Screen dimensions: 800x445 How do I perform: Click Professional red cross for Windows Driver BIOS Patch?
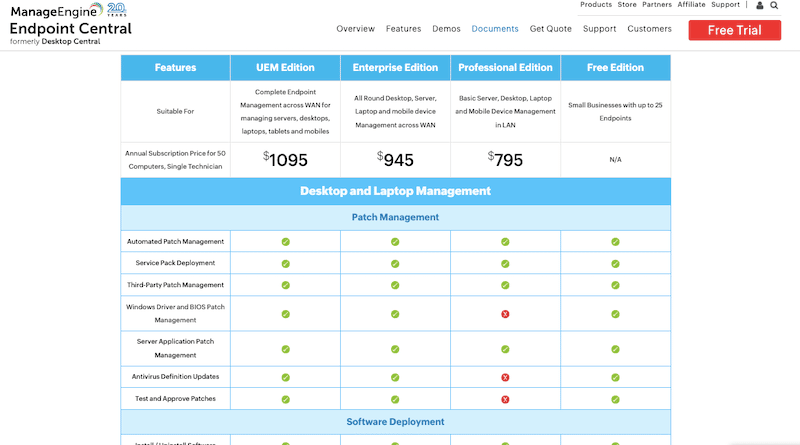[505, 314]
